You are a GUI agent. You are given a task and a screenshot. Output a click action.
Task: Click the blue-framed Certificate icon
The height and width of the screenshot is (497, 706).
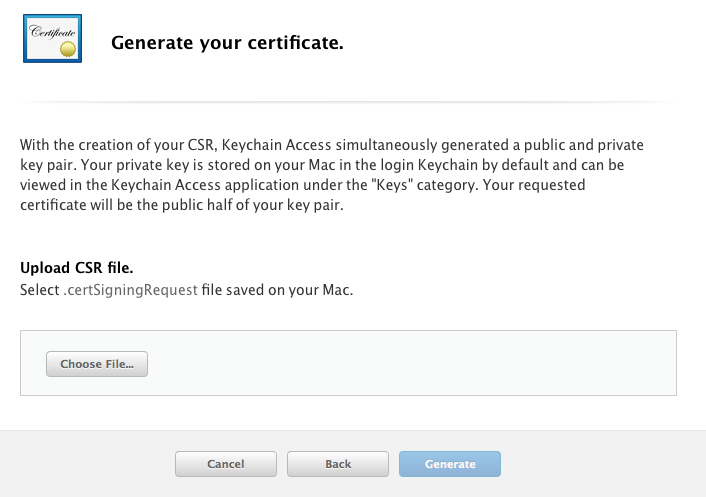53,38
